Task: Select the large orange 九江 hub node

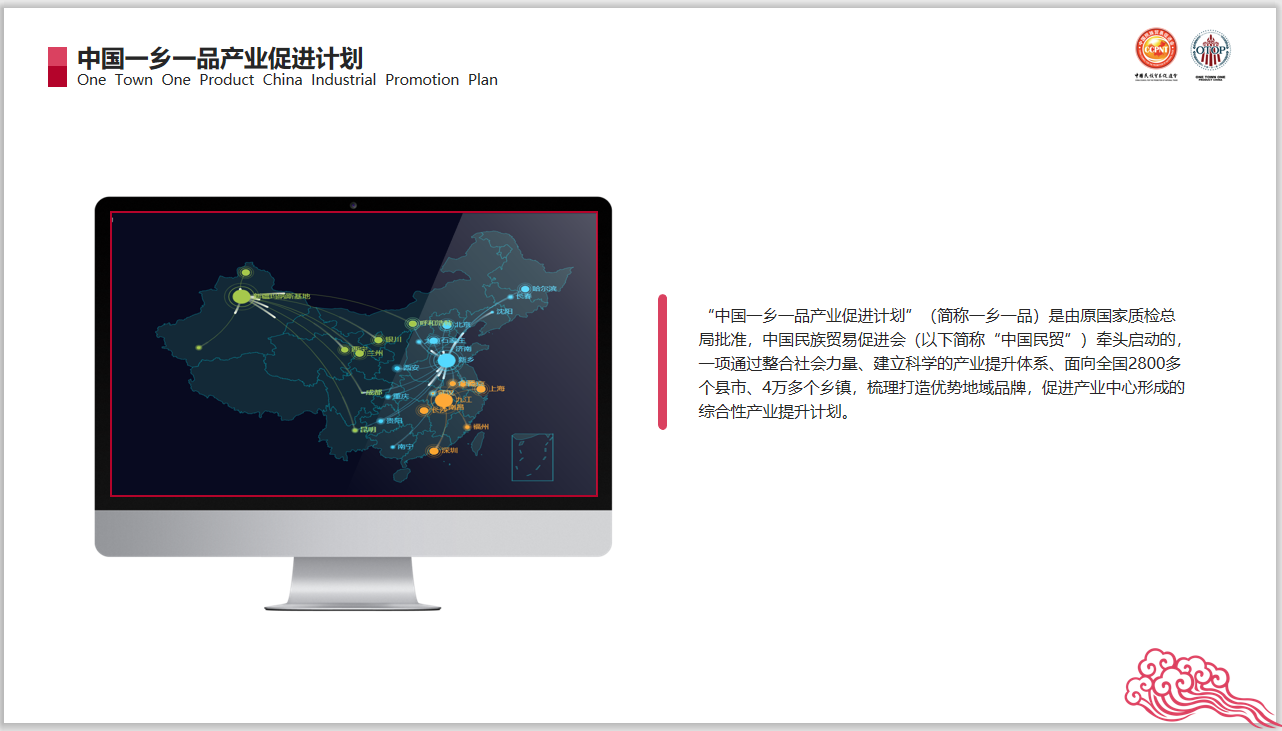Action: [444, 400]
